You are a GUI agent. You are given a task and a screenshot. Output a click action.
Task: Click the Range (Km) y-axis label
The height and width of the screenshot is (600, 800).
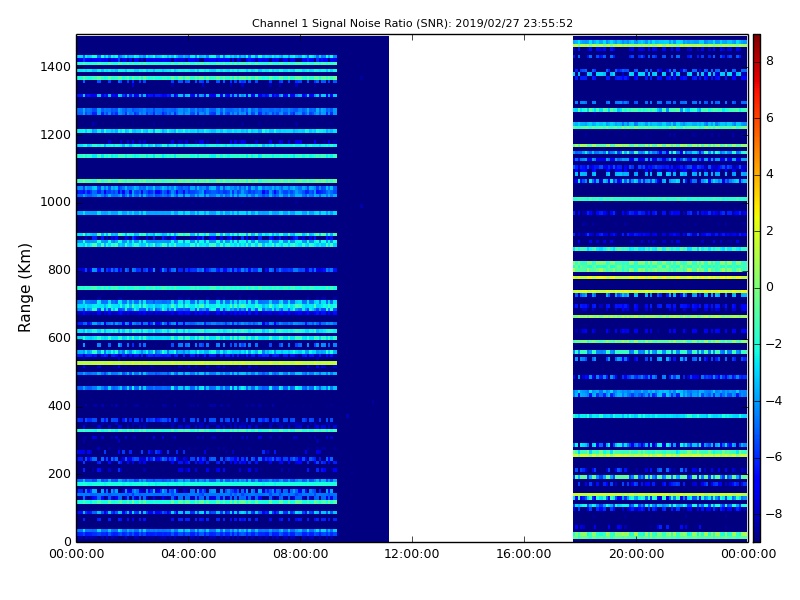tap(24, 288)
